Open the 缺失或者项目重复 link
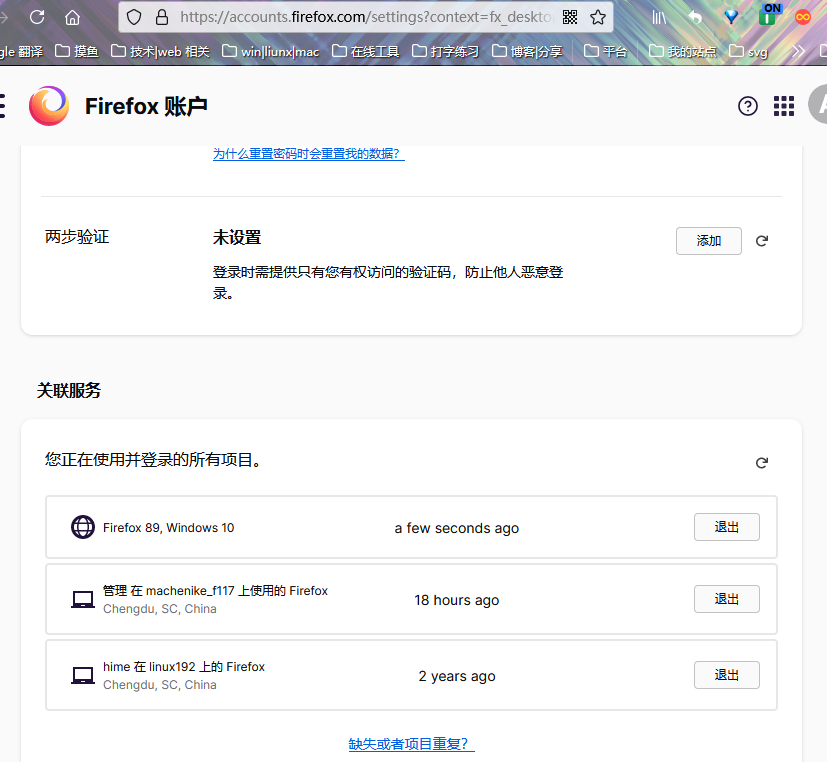Image resolution: width=827 pixels, height=762 pixels. tap(411, 744)
